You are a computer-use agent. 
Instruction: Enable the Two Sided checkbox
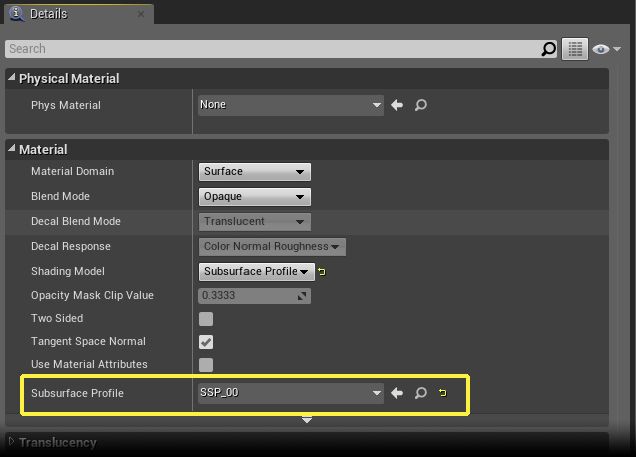[206, 319]
